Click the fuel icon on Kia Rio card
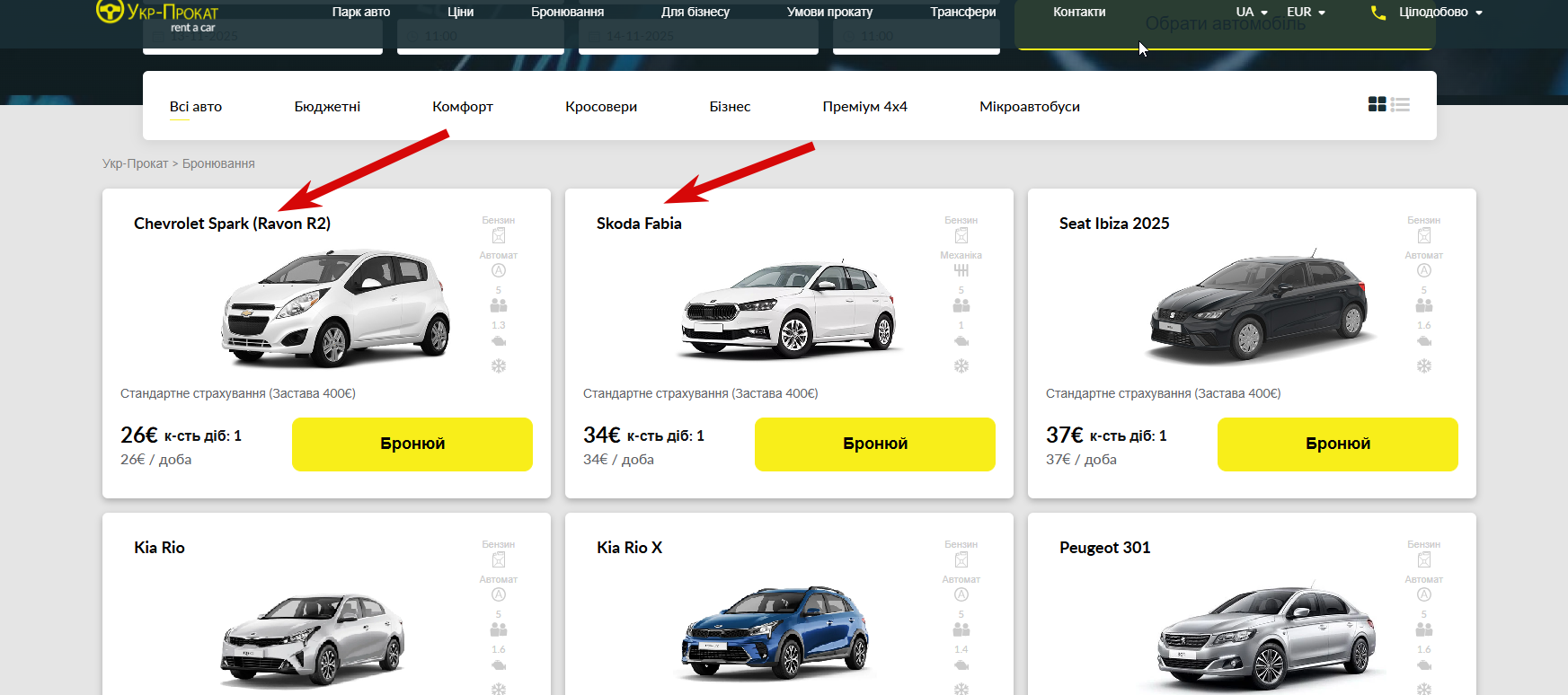 (499, 559)
